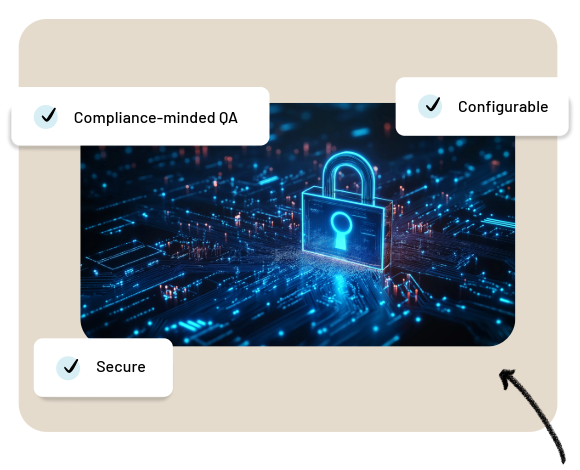The width and height of the screenshot is (580, 470).
Task: Click the Compliance-minded QA white card
Action: click(x=140, y=116)
